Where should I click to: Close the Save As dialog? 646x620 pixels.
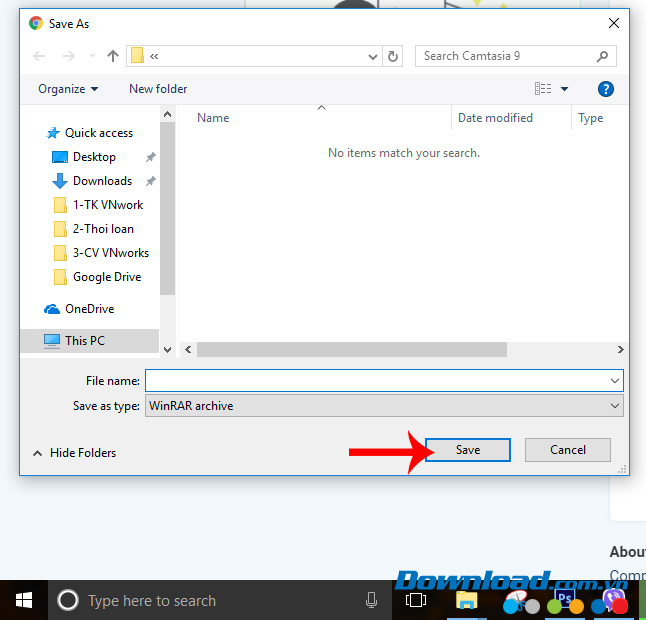click(x=613, y=23)
